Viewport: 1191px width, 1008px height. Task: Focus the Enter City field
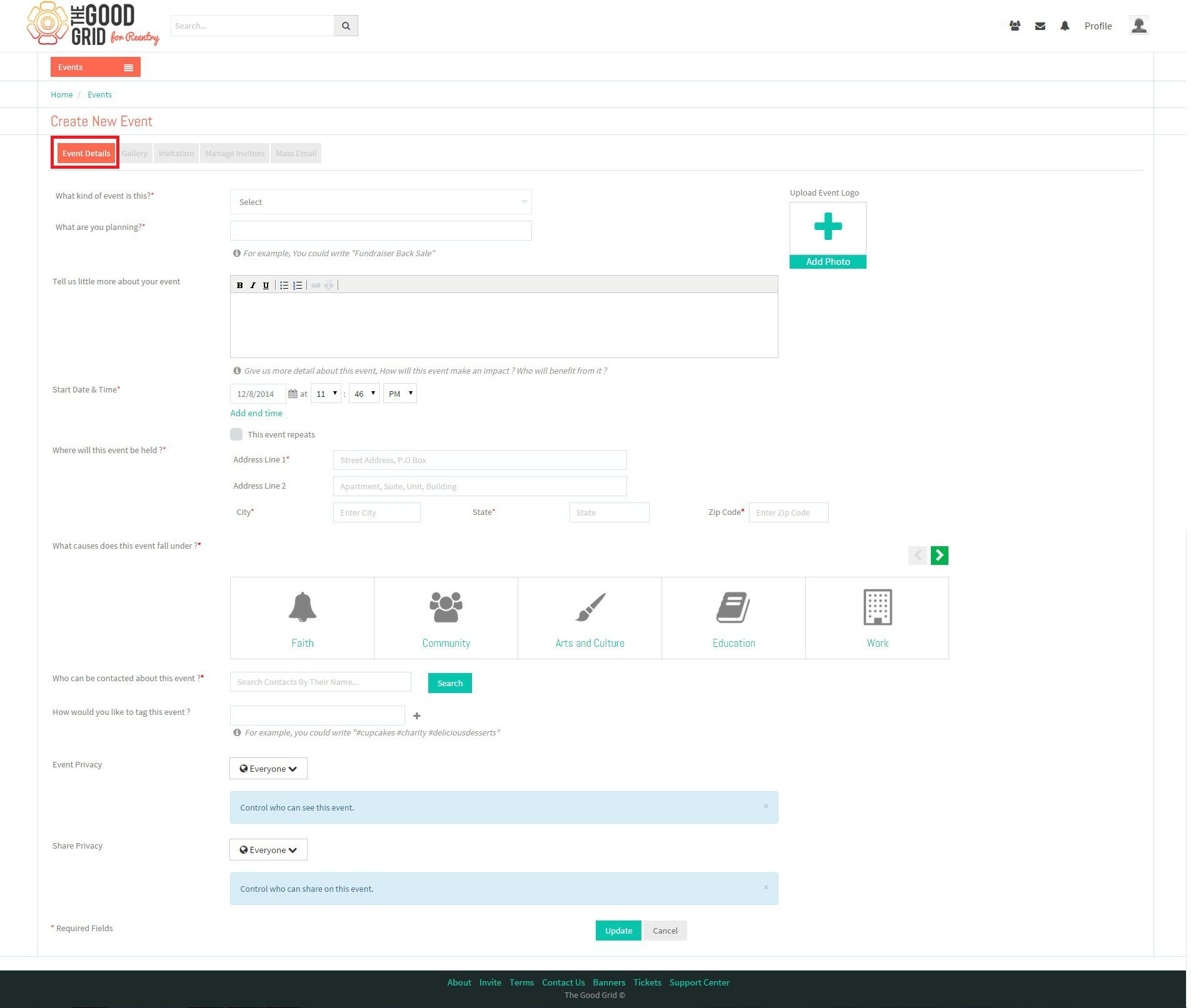(377, 512)
